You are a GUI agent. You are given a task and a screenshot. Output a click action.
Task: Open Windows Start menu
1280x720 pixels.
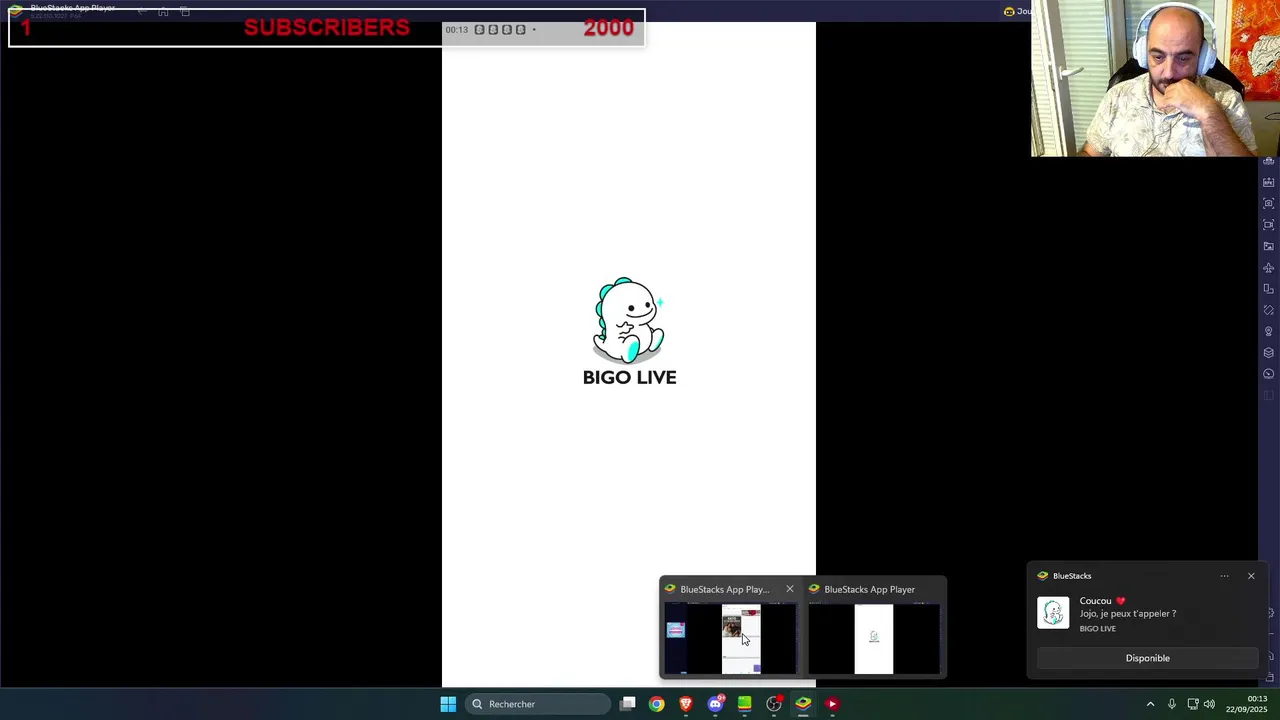click(448, 704)
